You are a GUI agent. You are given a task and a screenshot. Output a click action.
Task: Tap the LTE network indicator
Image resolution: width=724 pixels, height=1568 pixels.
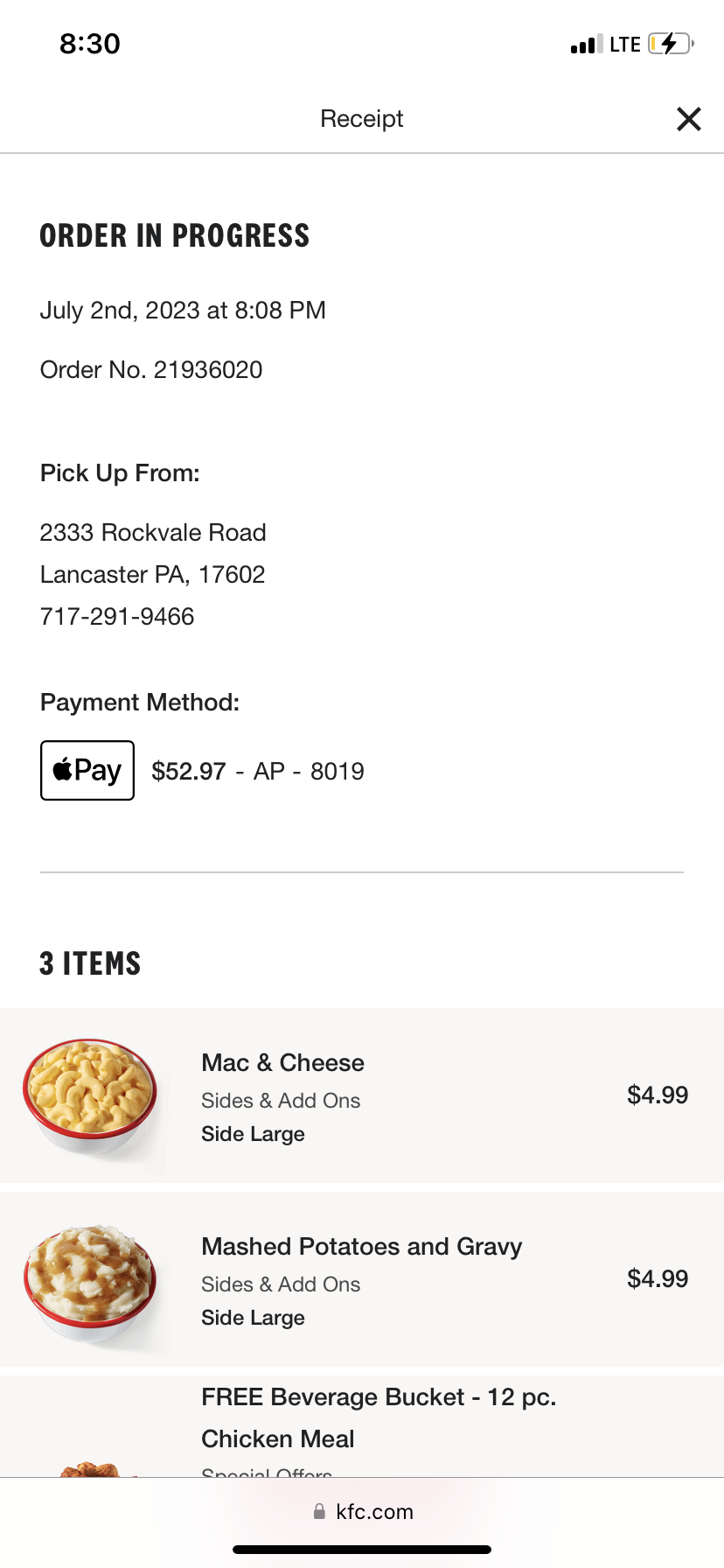point(625,45)
